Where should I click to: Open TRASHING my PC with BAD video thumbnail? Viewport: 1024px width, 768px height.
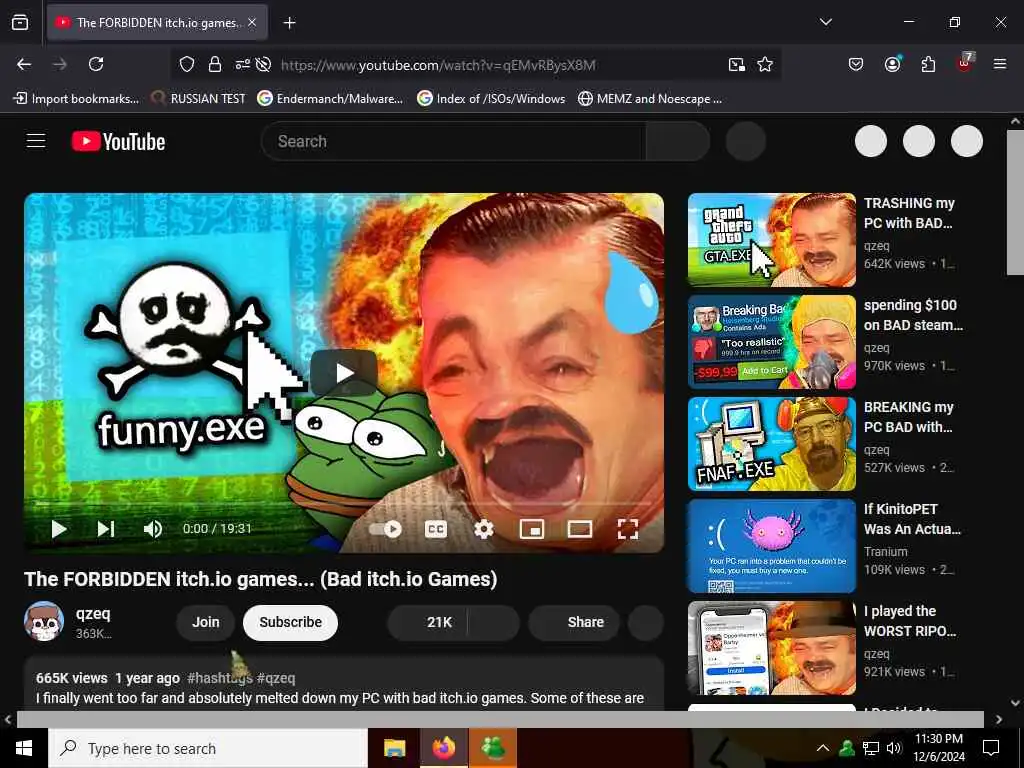click(771, 240)
